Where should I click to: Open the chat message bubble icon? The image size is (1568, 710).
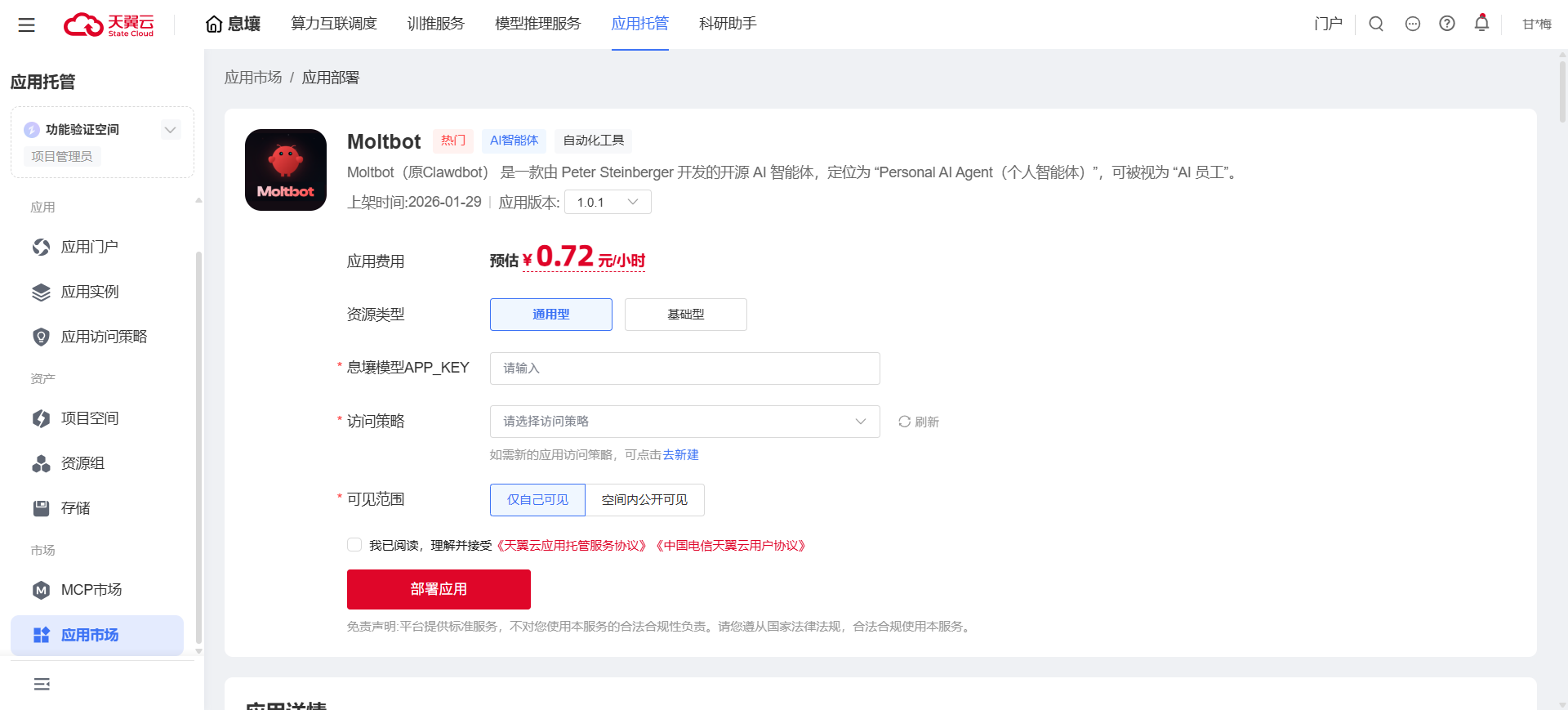pyautogui.click(x=1413, y=24)
